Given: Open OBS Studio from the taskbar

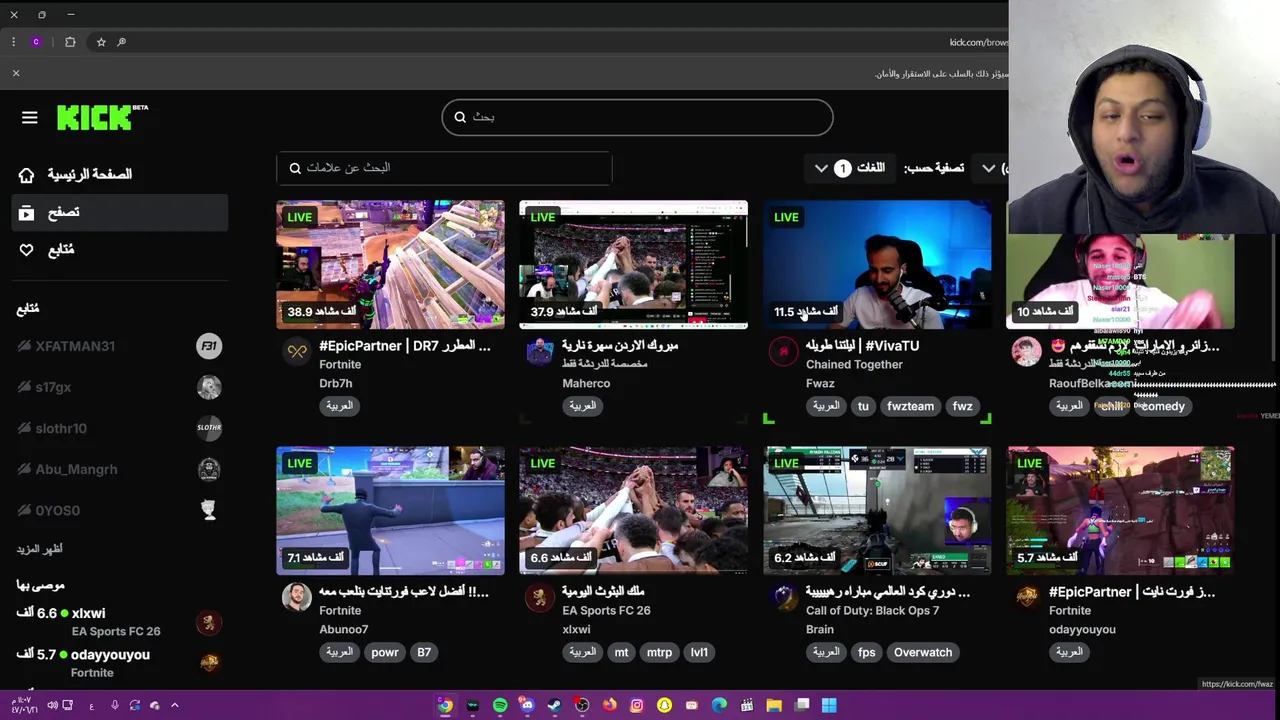Looking at the screenshot, I should pyautogui.click(x=582, y=705).
